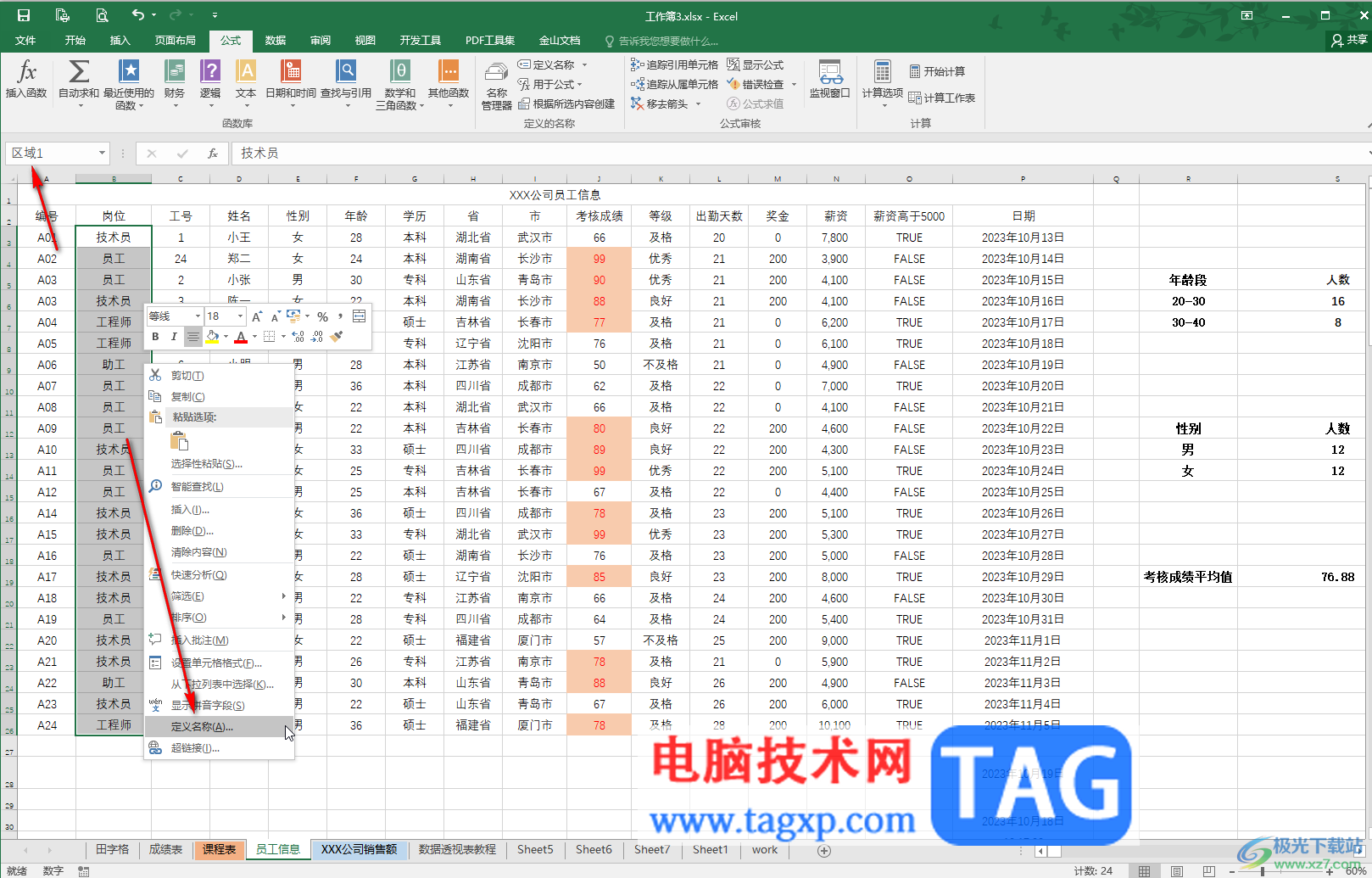Open the Name Manager (名称管理器)

click(497, 85)
